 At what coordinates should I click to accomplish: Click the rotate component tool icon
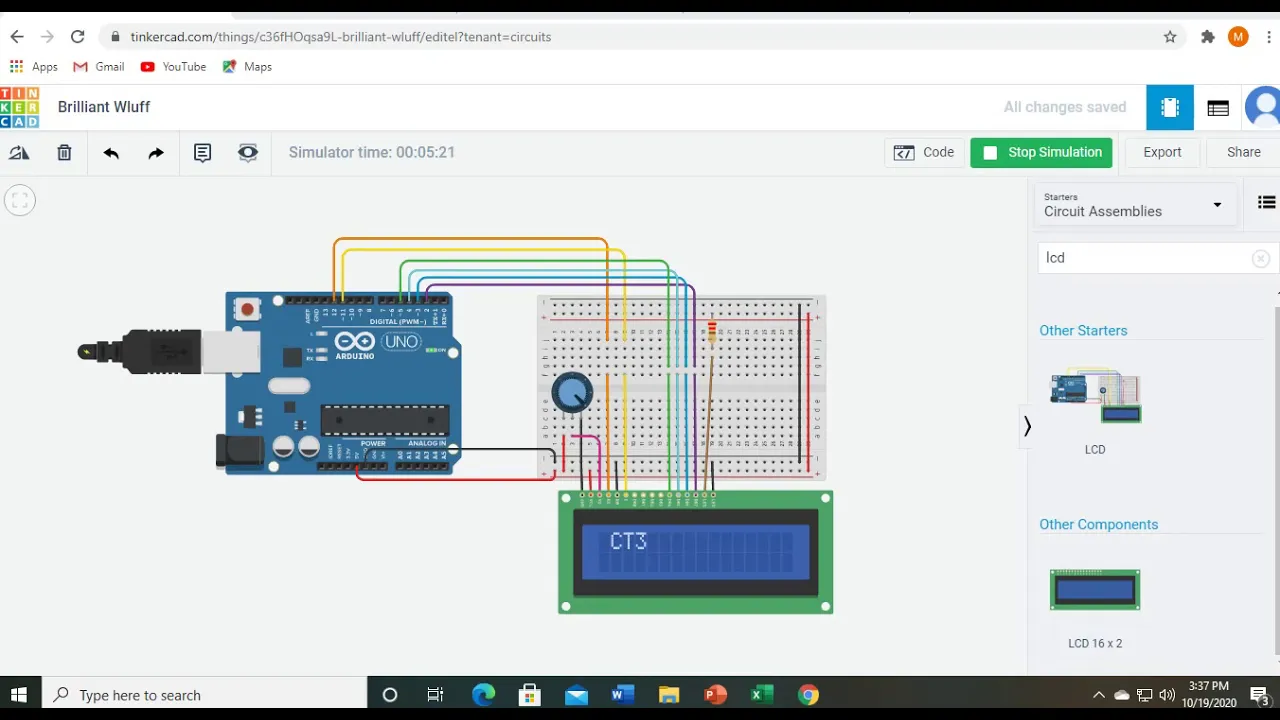[x=19, y=153]
